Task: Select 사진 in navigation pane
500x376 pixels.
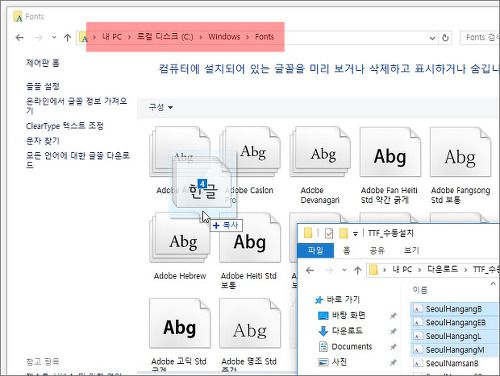Action: 332,362
